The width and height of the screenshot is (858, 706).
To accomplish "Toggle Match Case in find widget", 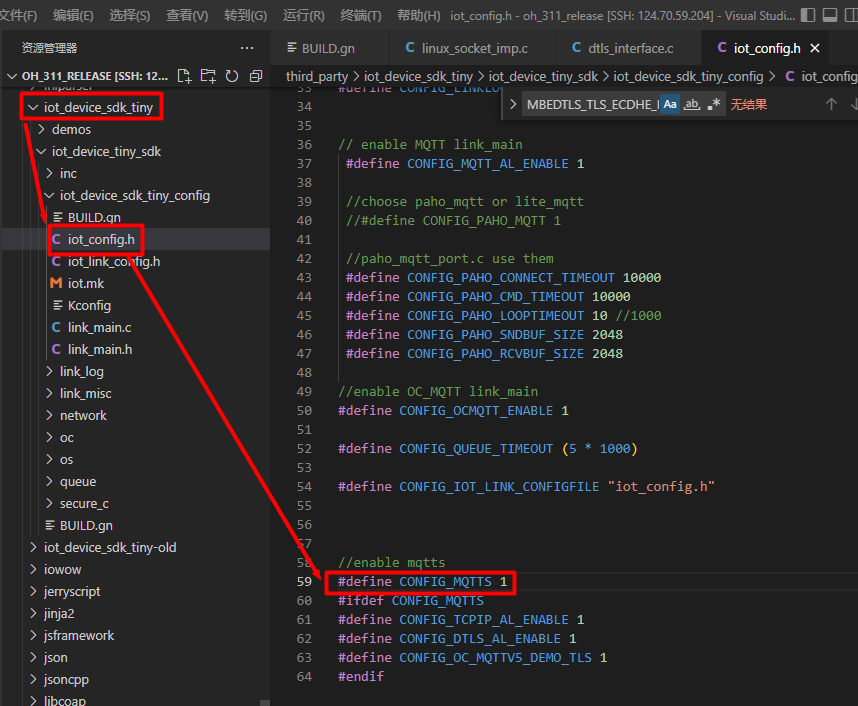I will coord(670,104).
